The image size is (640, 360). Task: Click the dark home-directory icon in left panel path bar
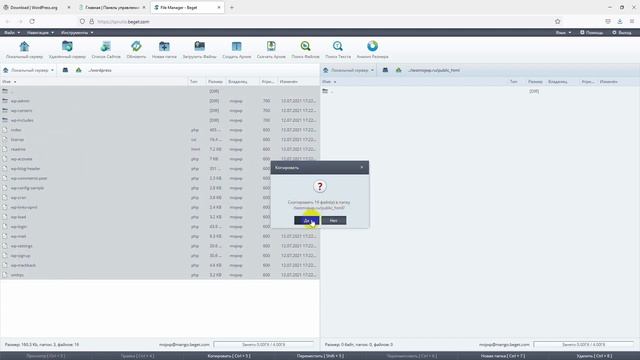click(65, 70)
